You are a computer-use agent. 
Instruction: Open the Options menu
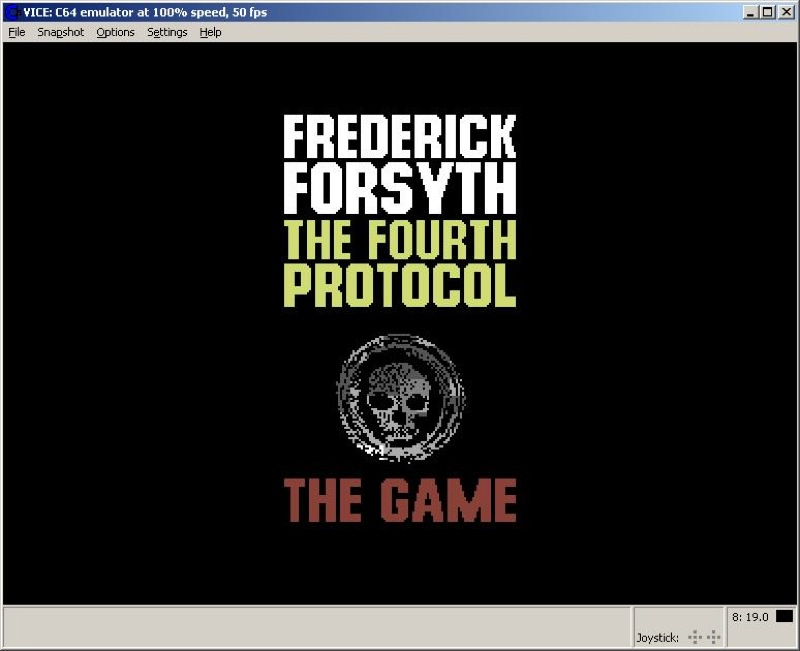pos(115,32)
